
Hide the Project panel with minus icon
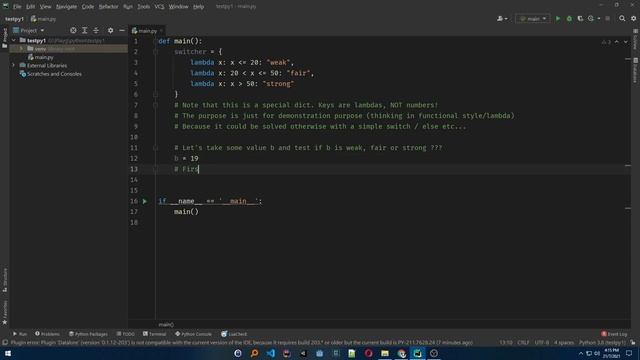pos(122,30)
